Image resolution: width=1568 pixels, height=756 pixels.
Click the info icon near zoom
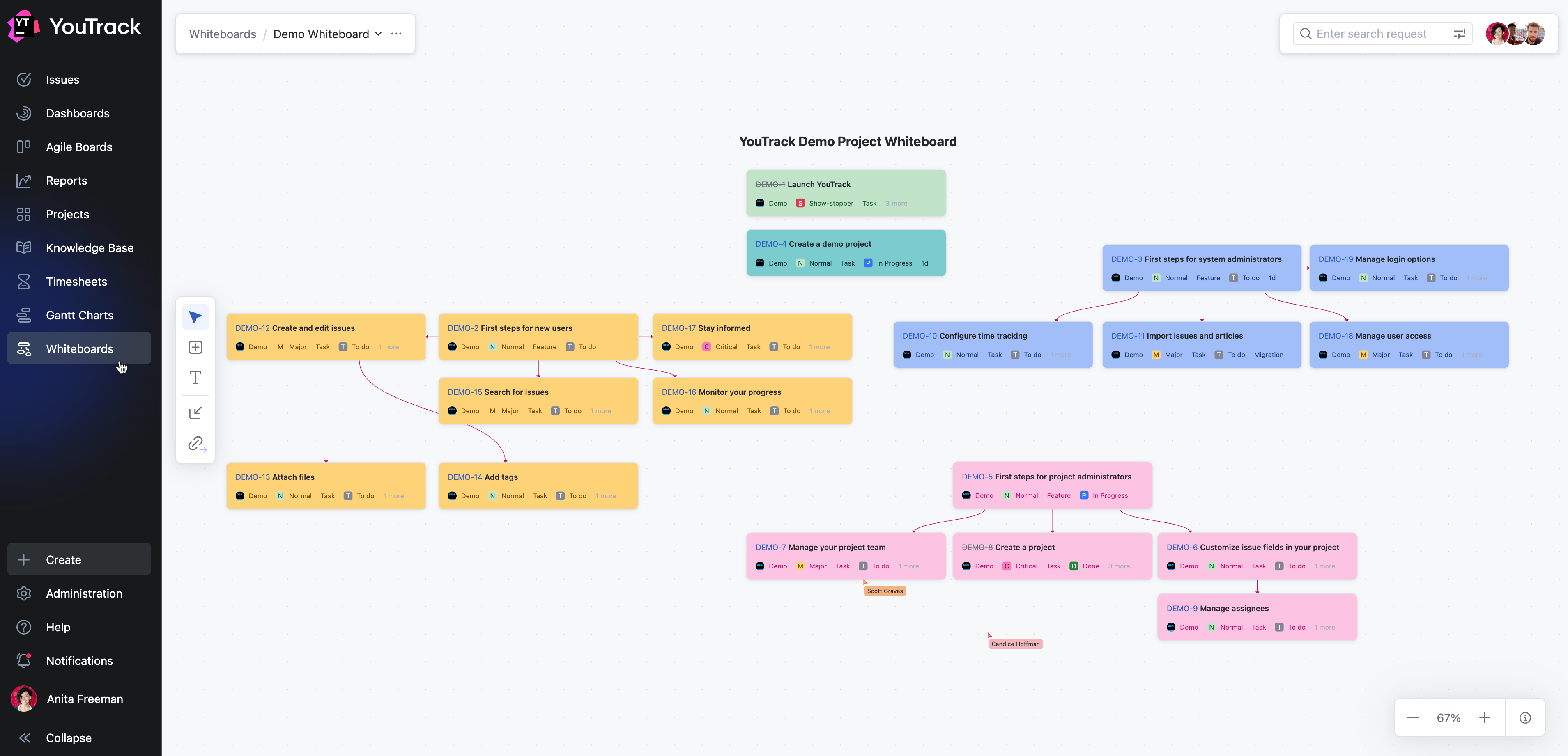tap(1525, 718)
